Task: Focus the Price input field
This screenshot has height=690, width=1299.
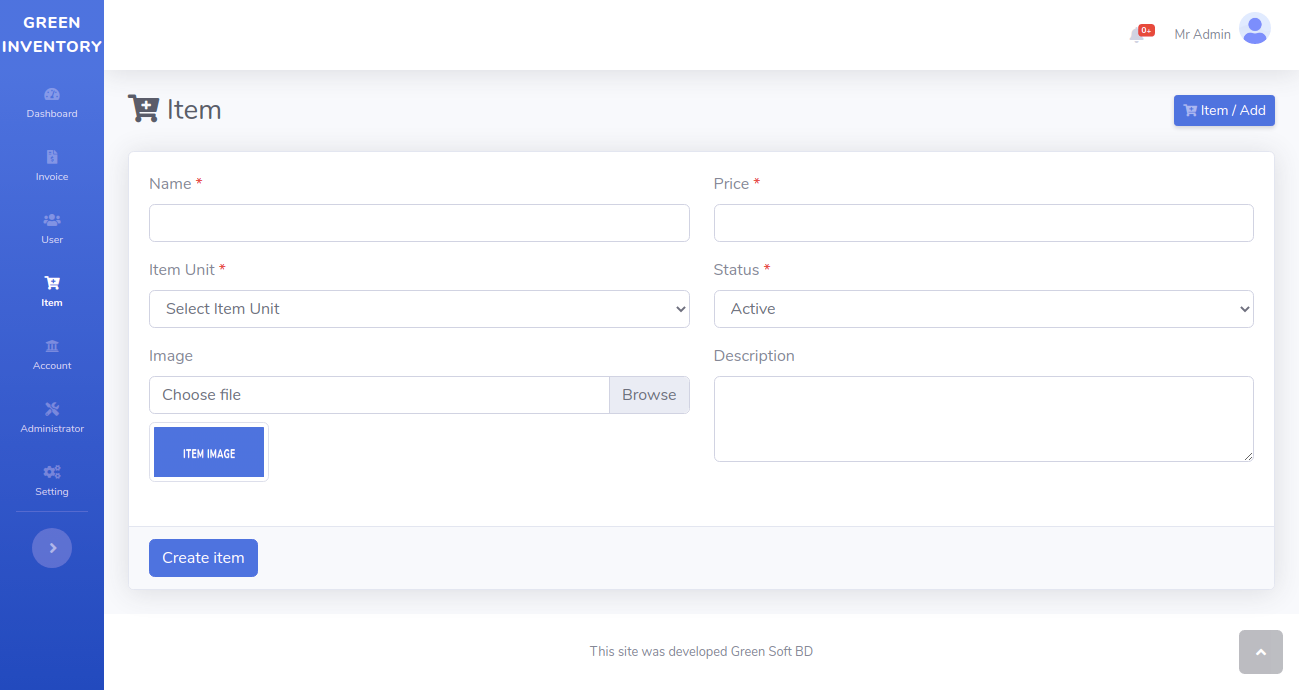Action: click(x=983, y=223)
